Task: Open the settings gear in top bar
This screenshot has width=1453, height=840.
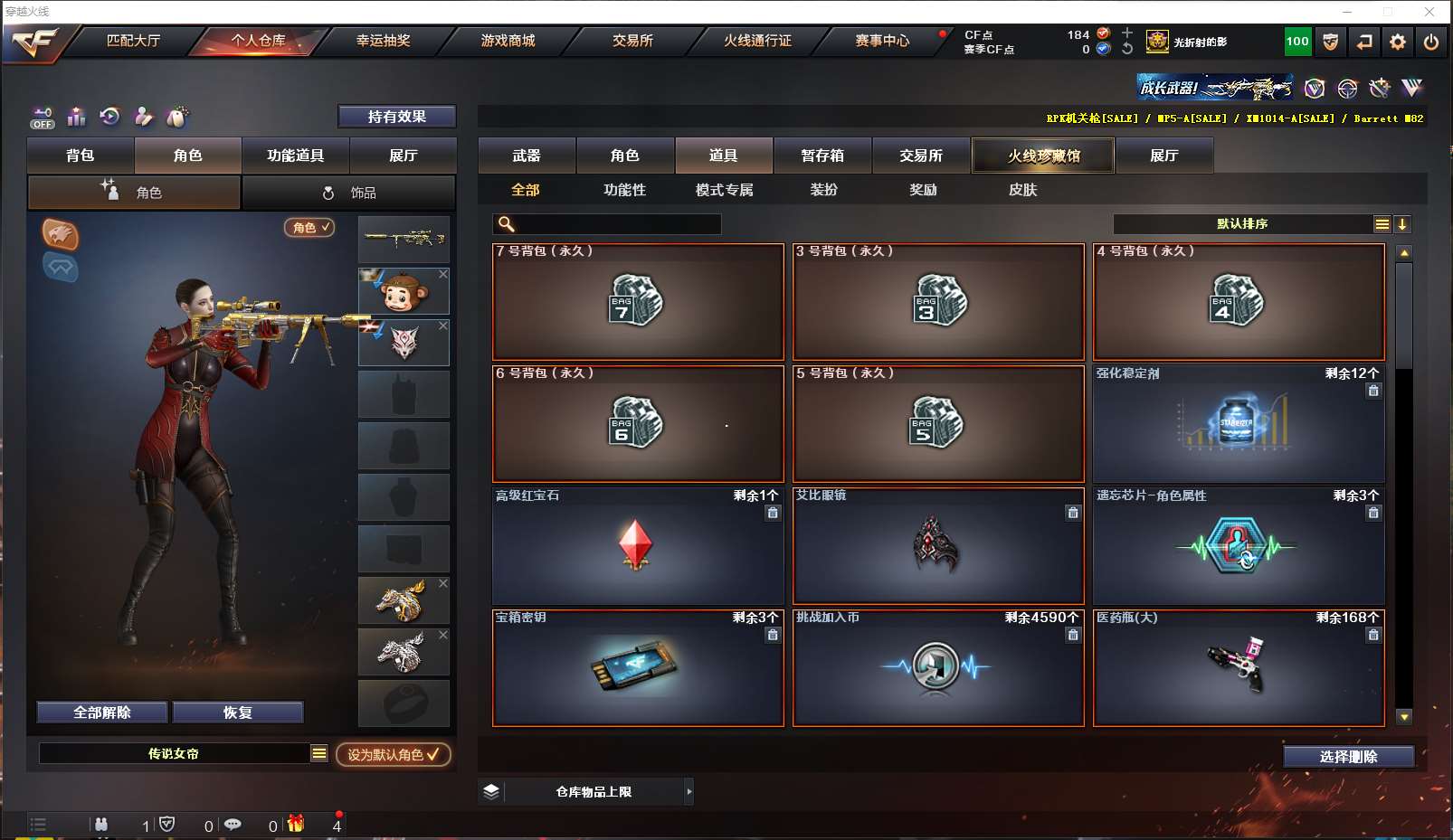Action: [x=1398, y=42]
